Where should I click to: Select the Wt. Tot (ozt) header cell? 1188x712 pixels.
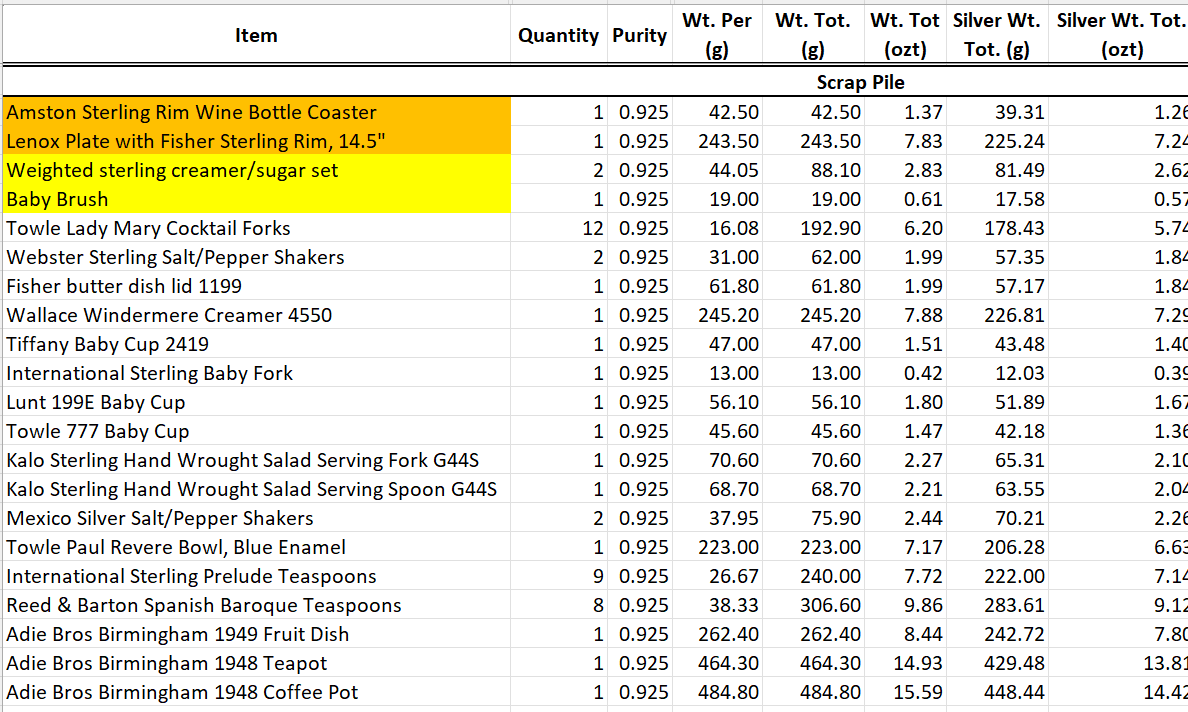pyautogui.click(x=905, y=35)
